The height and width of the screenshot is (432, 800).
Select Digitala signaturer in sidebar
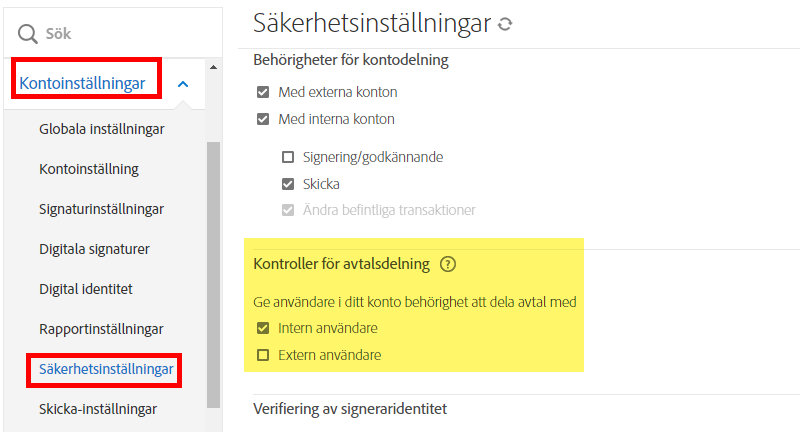94,249
